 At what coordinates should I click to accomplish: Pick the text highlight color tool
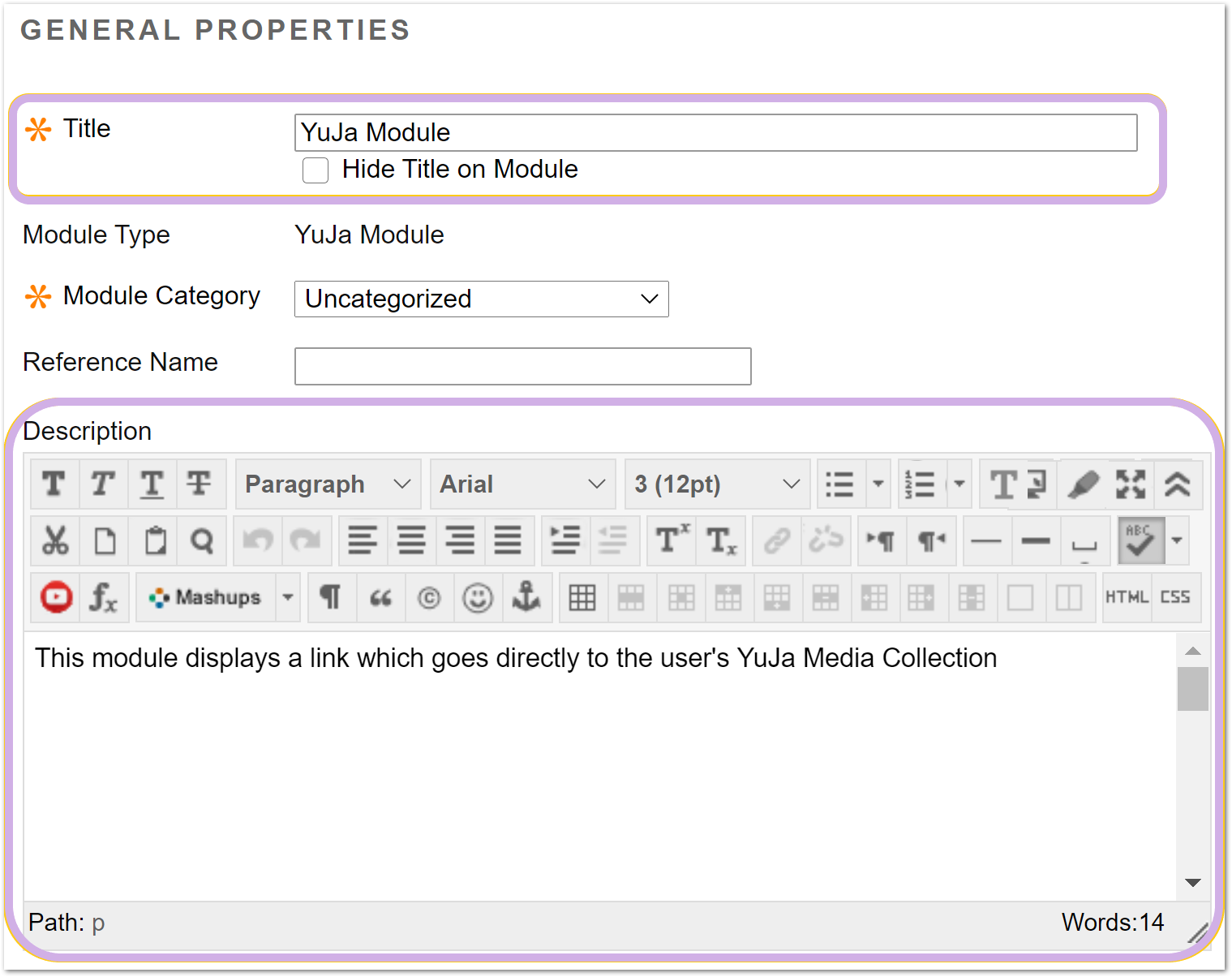1083,484
